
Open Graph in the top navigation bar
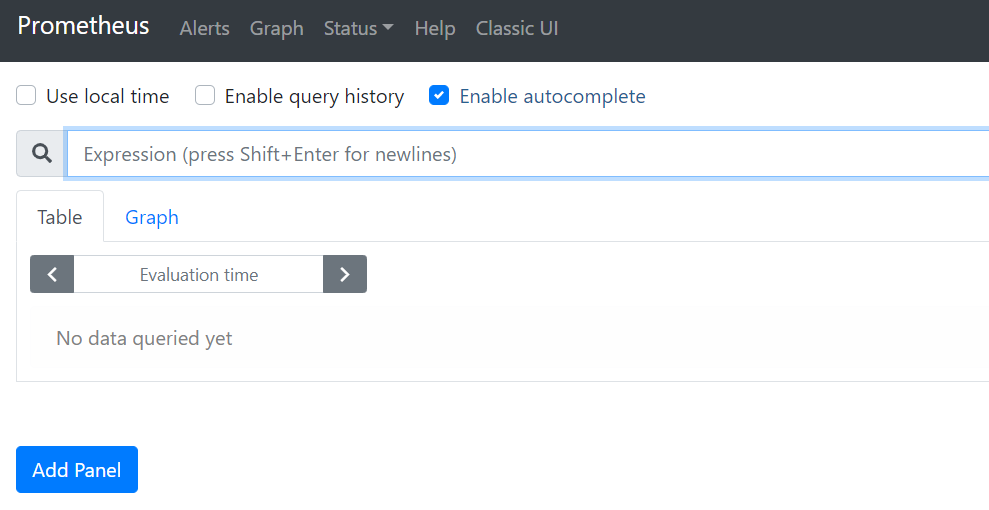click(x=276, y=28)
